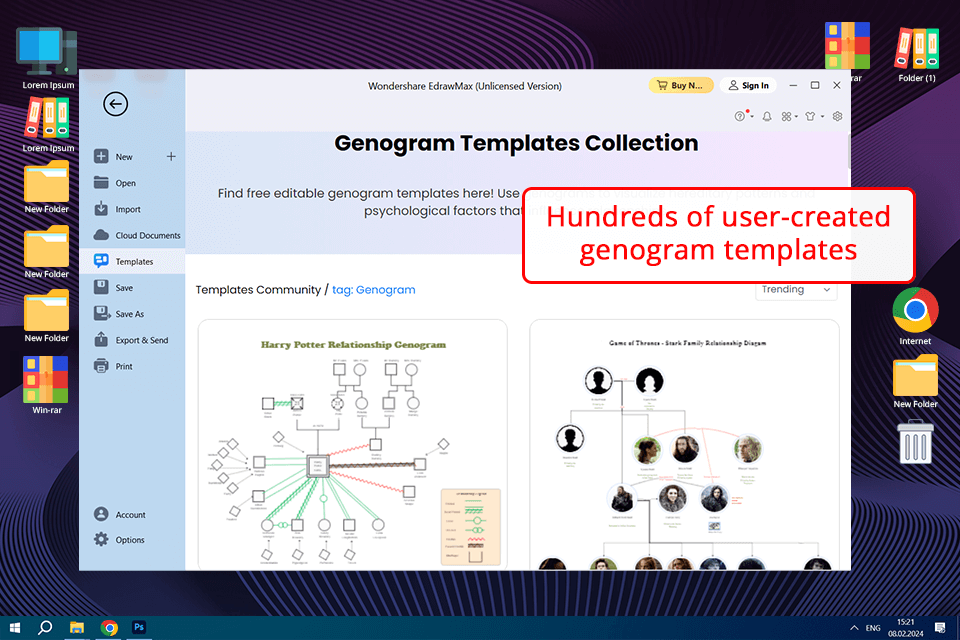960x640 pixels.
Task: Go back using the circular arrow button
Action: click(115, 104)
